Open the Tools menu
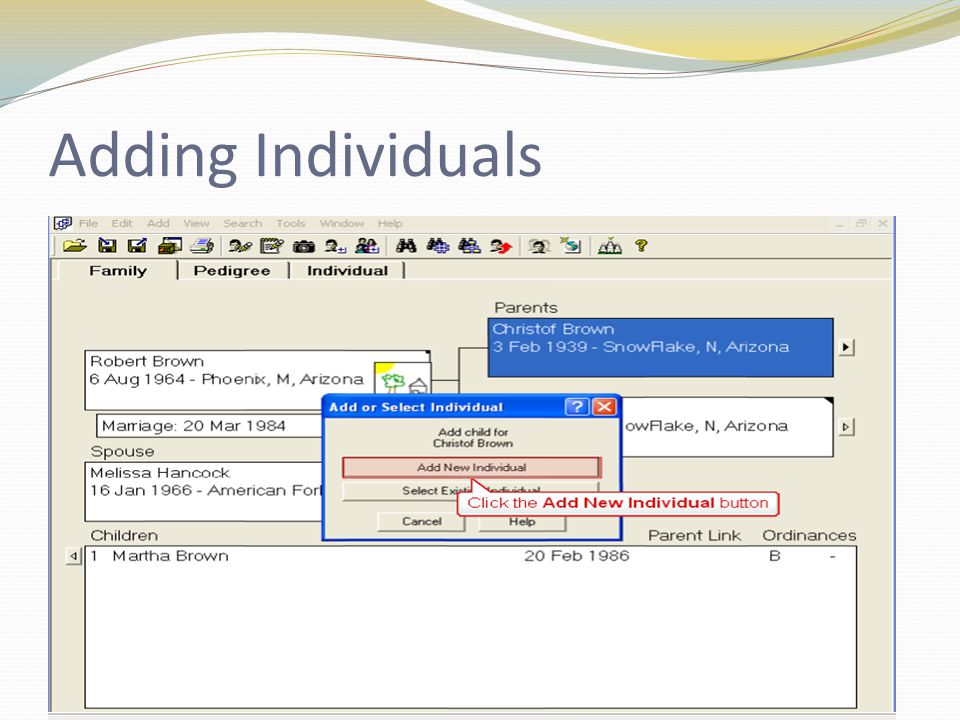 290,223
